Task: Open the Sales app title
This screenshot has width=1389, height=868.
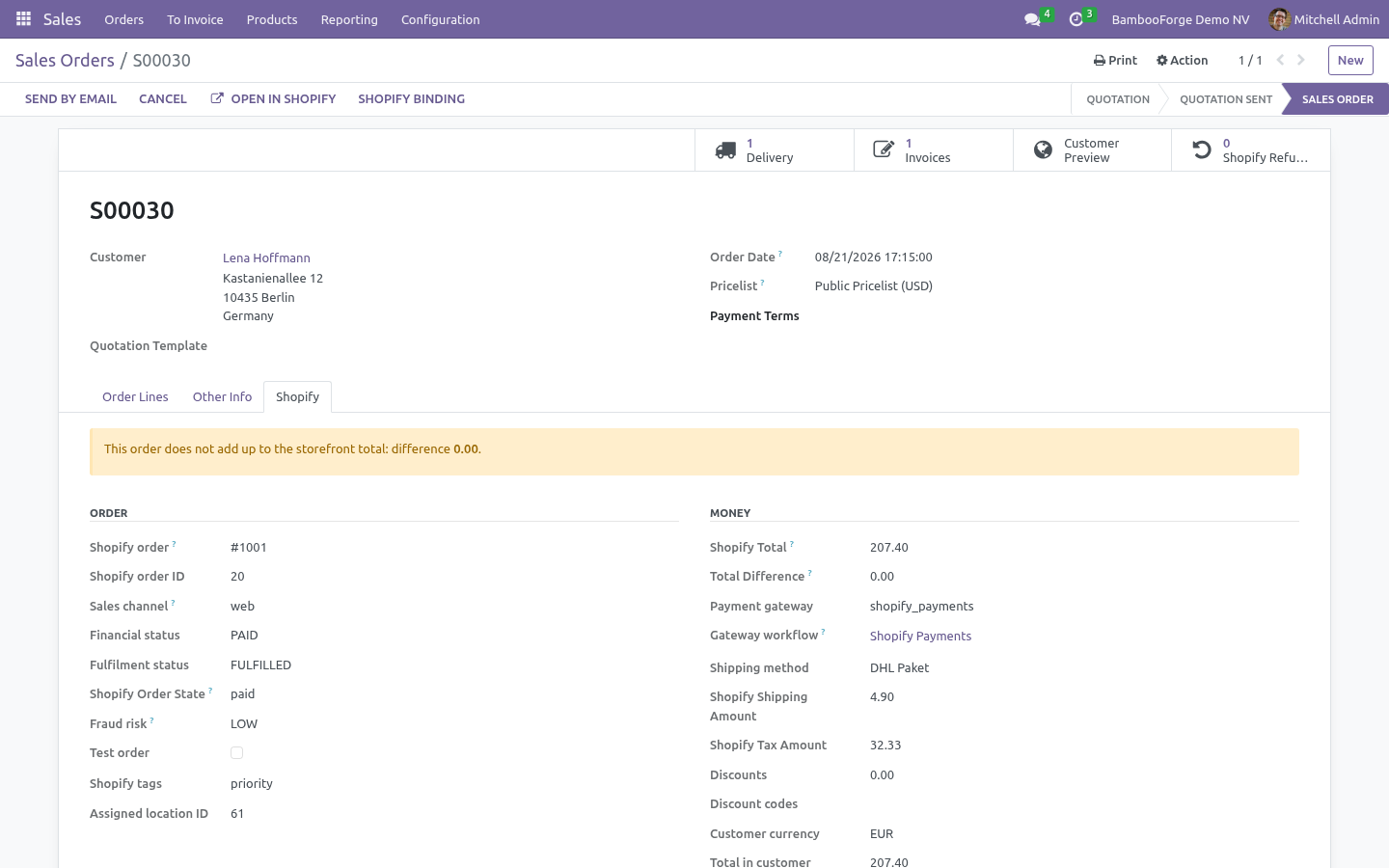Action: coord(62,19)
